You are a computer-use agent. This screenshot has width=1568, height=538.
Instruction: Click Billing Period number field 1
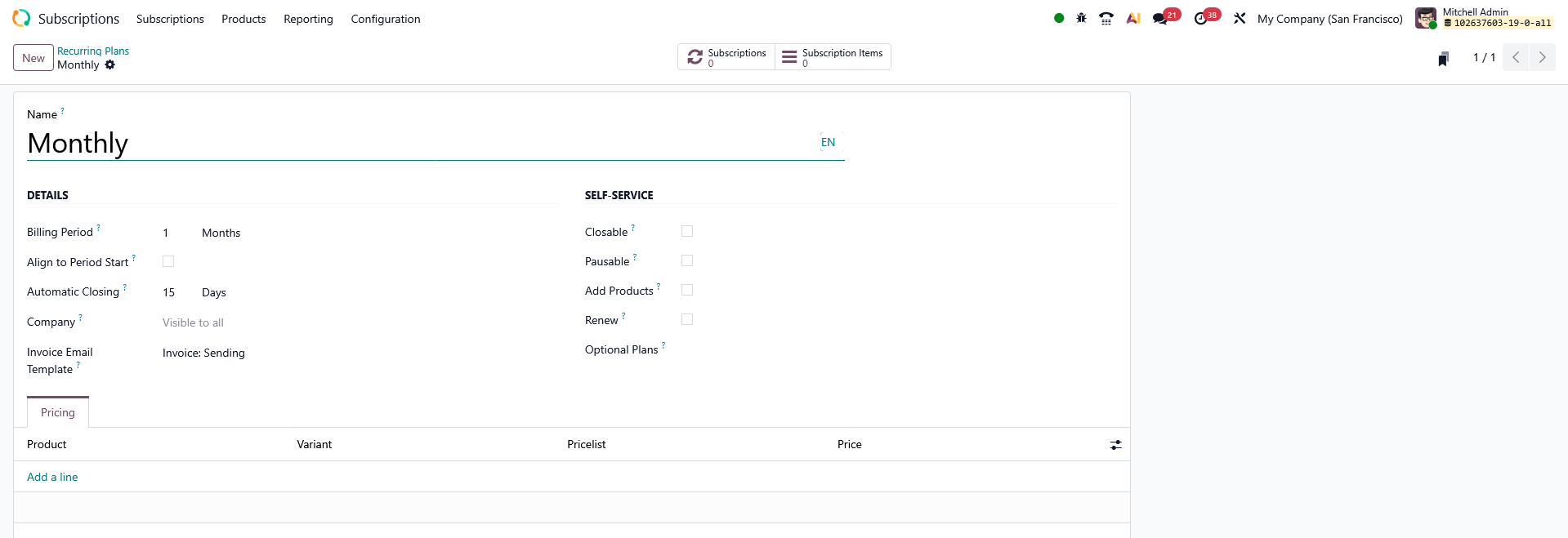(x=177, y=233)
